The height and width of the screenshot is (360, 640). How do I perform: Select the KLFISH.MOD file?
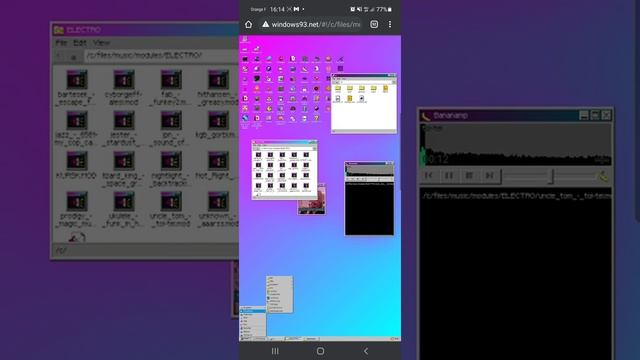tap(76, 165)
